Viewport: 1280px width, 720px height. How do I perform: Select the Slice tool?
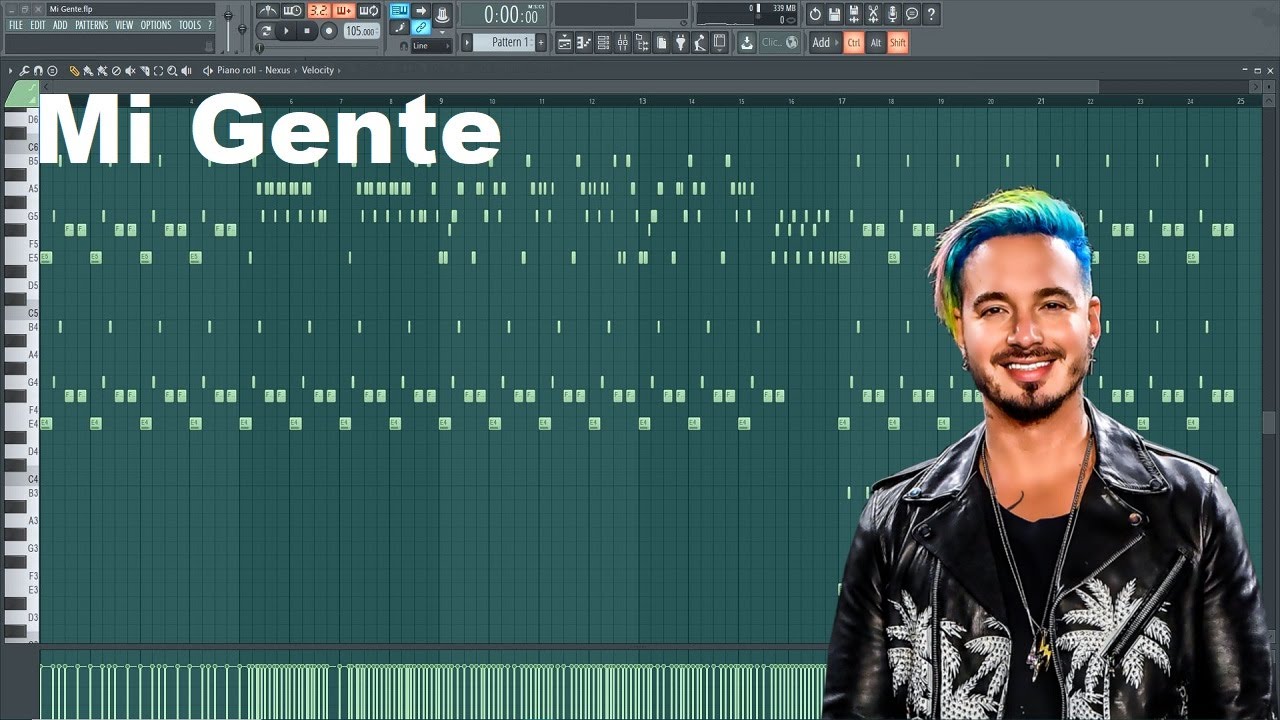[144, 70]
